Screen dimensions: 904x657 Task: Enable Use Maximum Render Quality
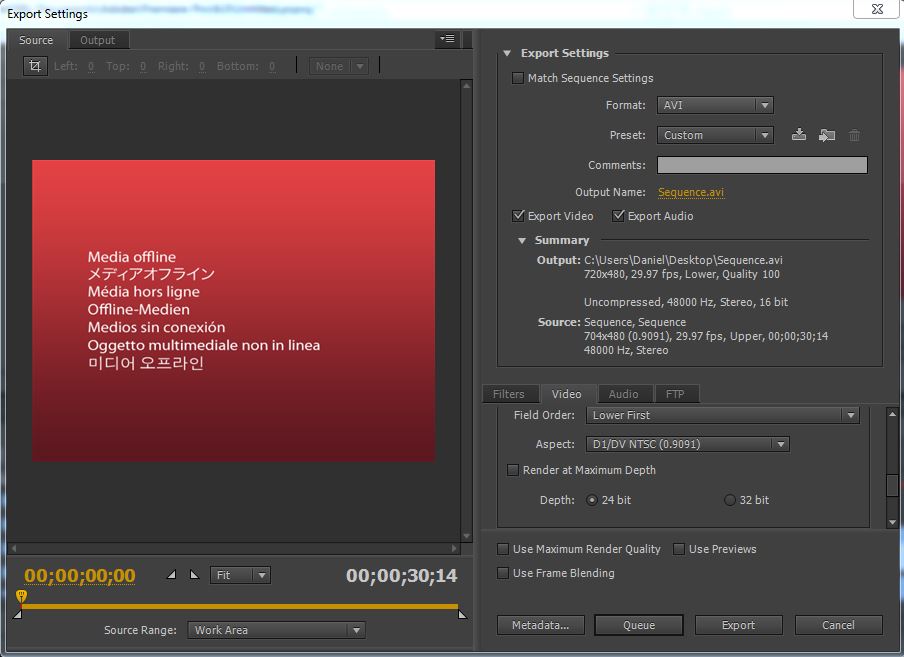(x=503, y=549)
